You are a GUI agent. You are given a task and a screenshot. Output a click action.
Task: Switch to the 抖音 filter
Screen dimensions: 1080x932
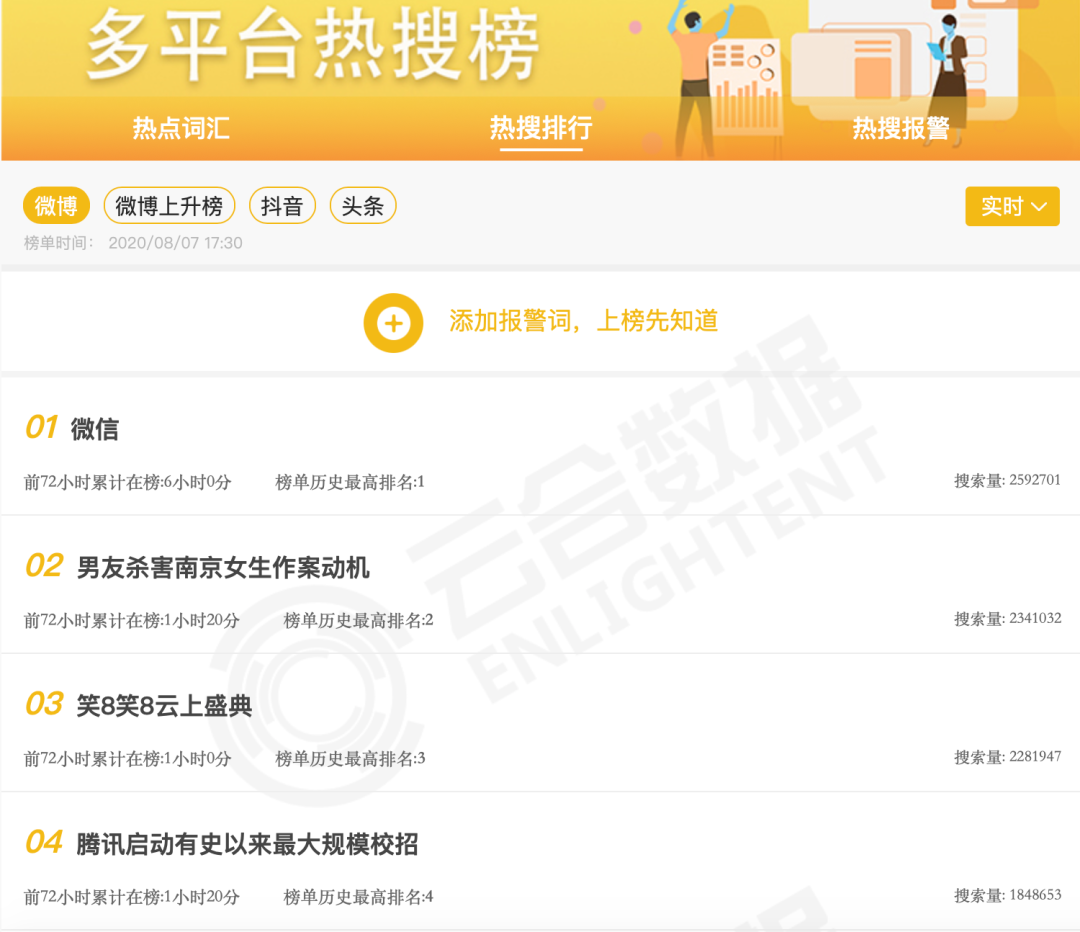tap(282, 205)
